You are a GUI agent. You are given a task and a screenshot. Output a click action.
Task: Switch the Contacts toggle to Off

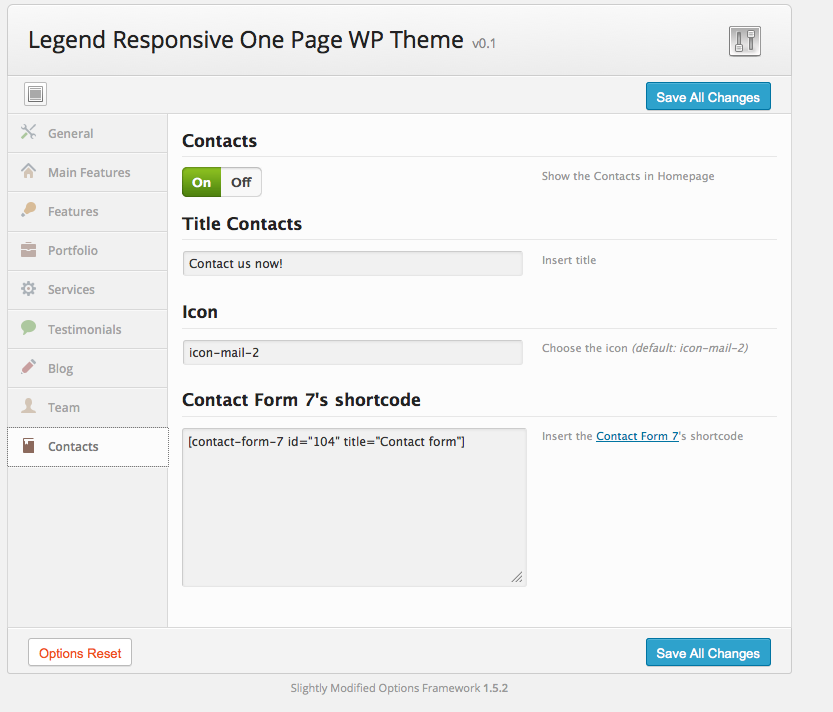[x=241, y=182]
